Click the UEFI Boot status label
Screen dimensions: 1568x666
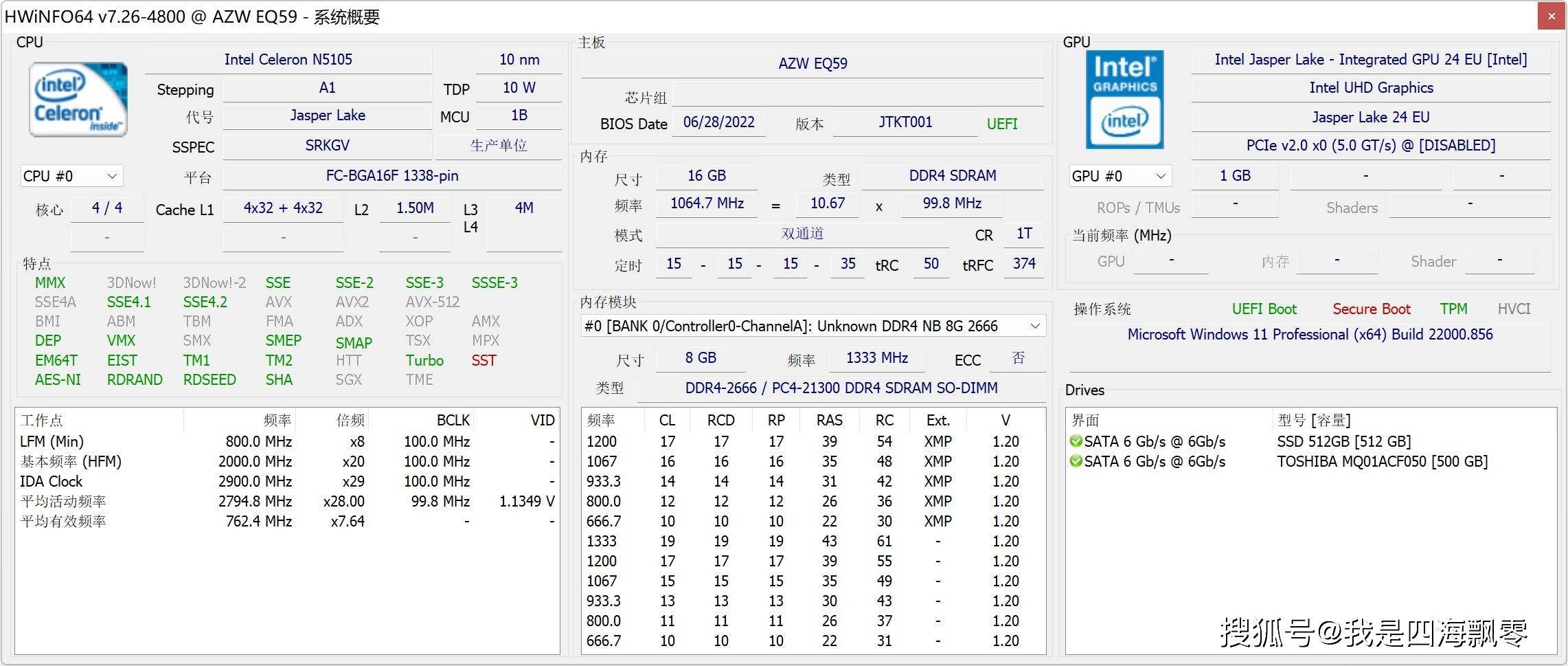[1264, 309]
